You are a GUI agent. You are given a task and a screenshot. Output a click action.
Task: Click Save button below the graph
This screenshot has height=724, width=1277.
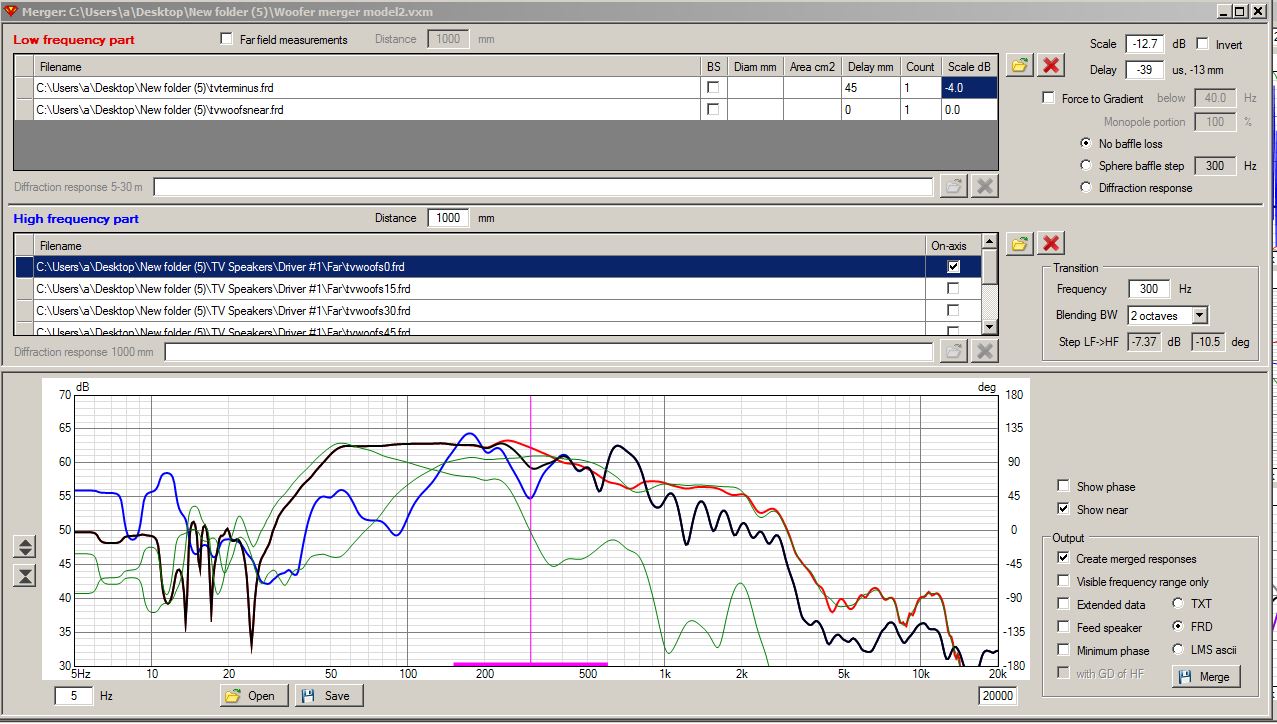click(x=328, y=696)
